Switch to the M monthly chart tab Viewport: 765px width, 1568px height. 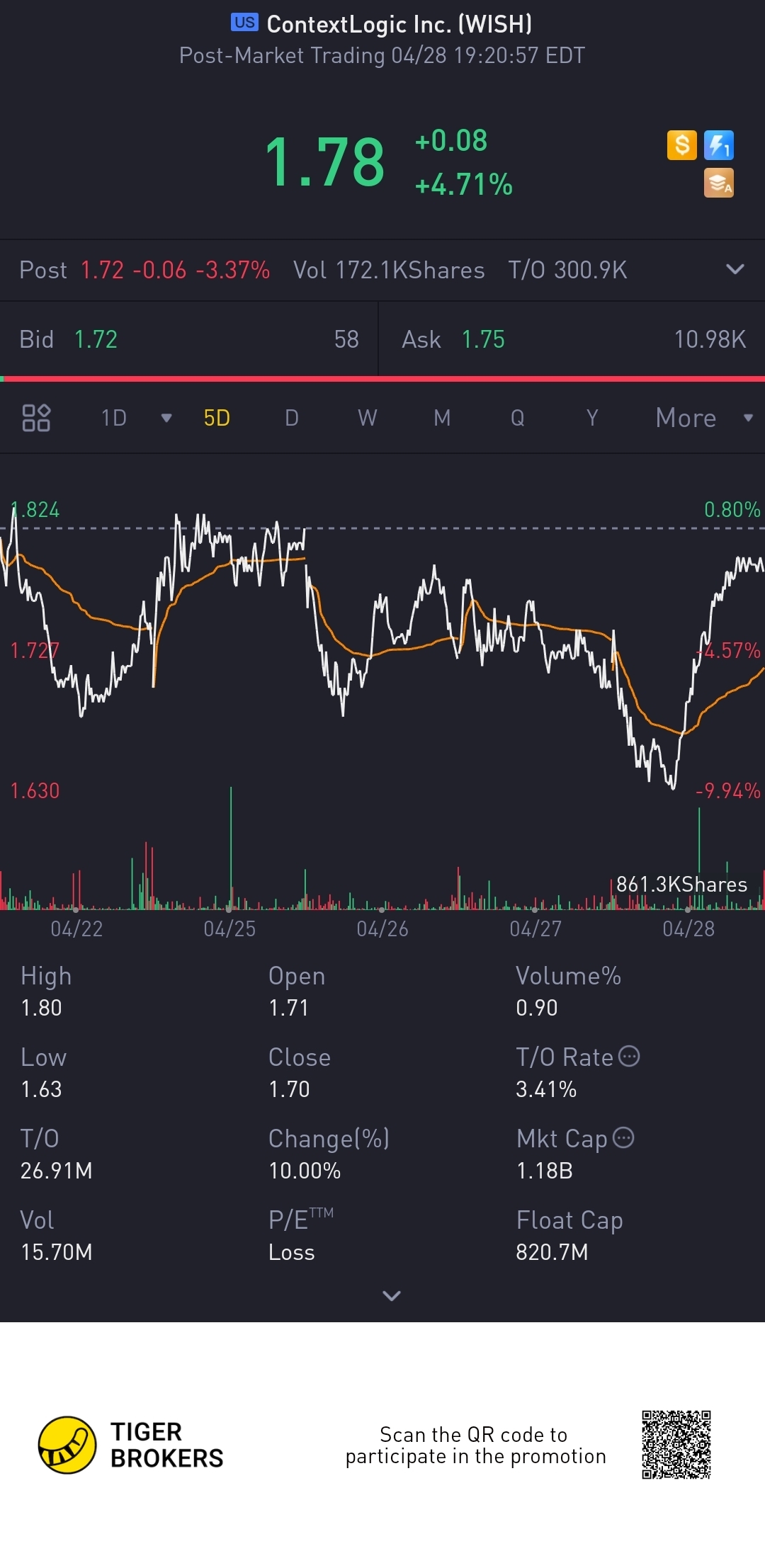[442, 418]
